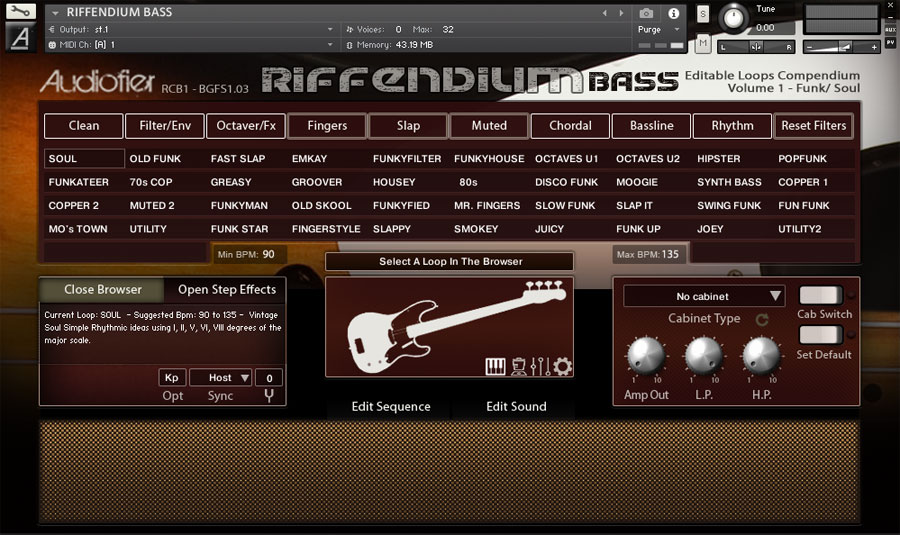This screenshot has height=535, width=900.
Task: Click Reset Filters button
Action: (x=813, y=126)
